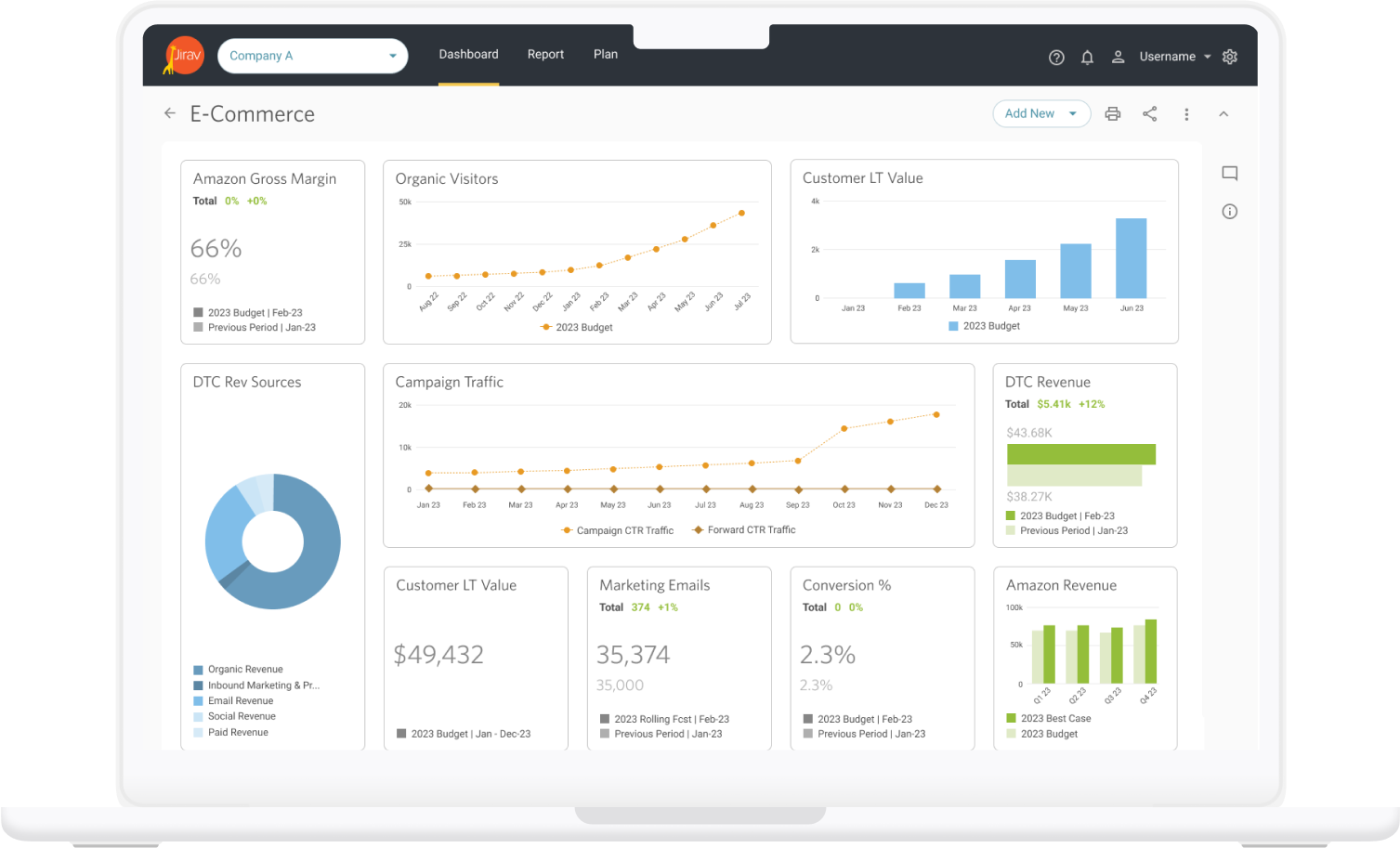
Task: Open the help question-mark icon
Action: [x=1056, y=57]
